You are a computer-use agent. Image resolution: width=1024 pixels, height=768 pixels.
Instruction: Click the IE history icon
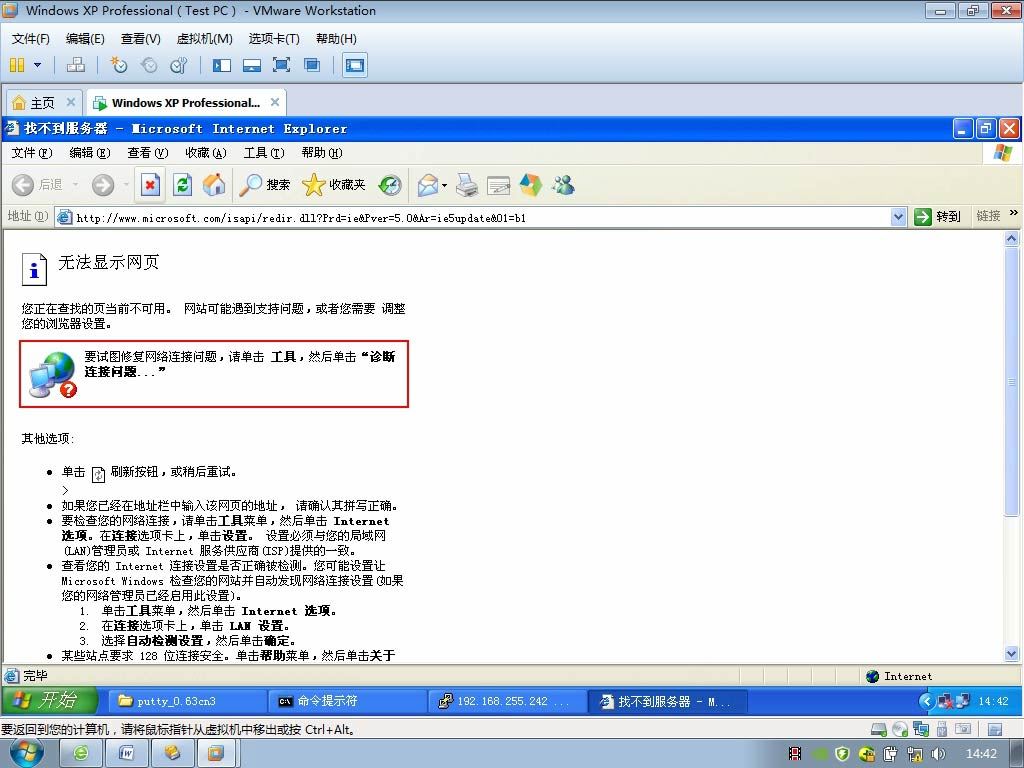390,185
